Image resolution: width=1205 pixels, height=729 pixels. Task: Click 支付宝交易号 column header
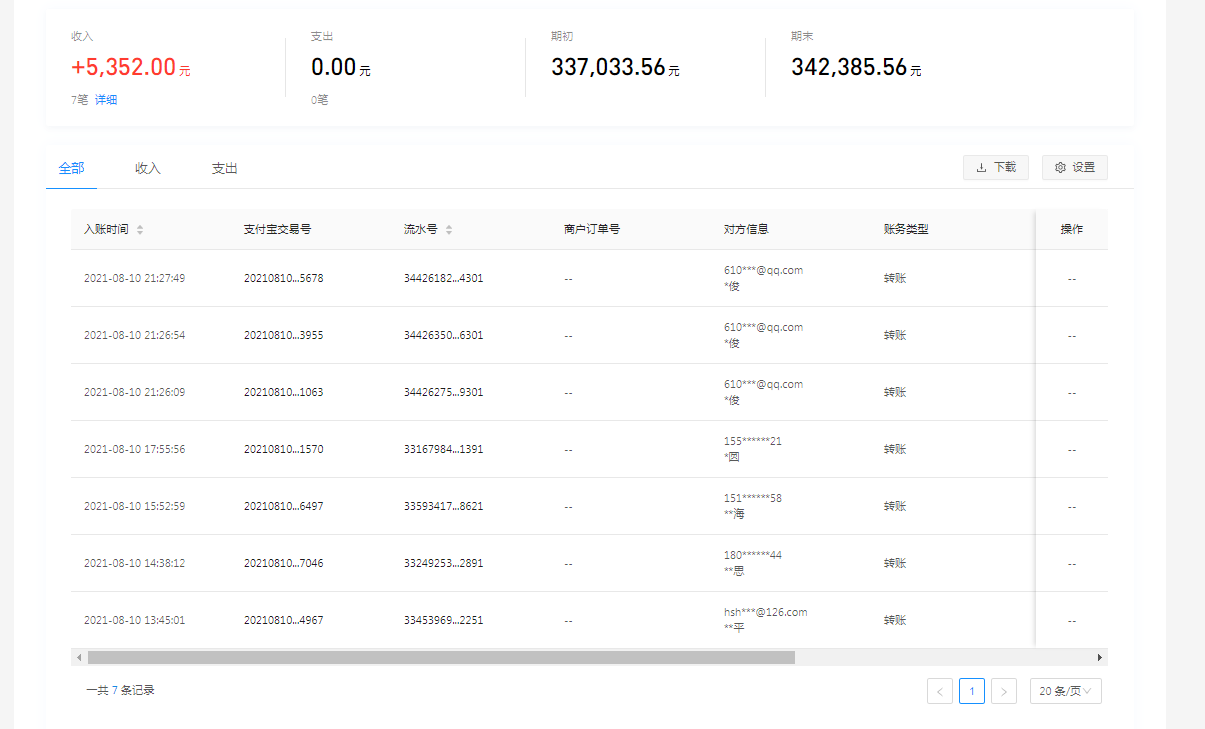tap(277, 229)
